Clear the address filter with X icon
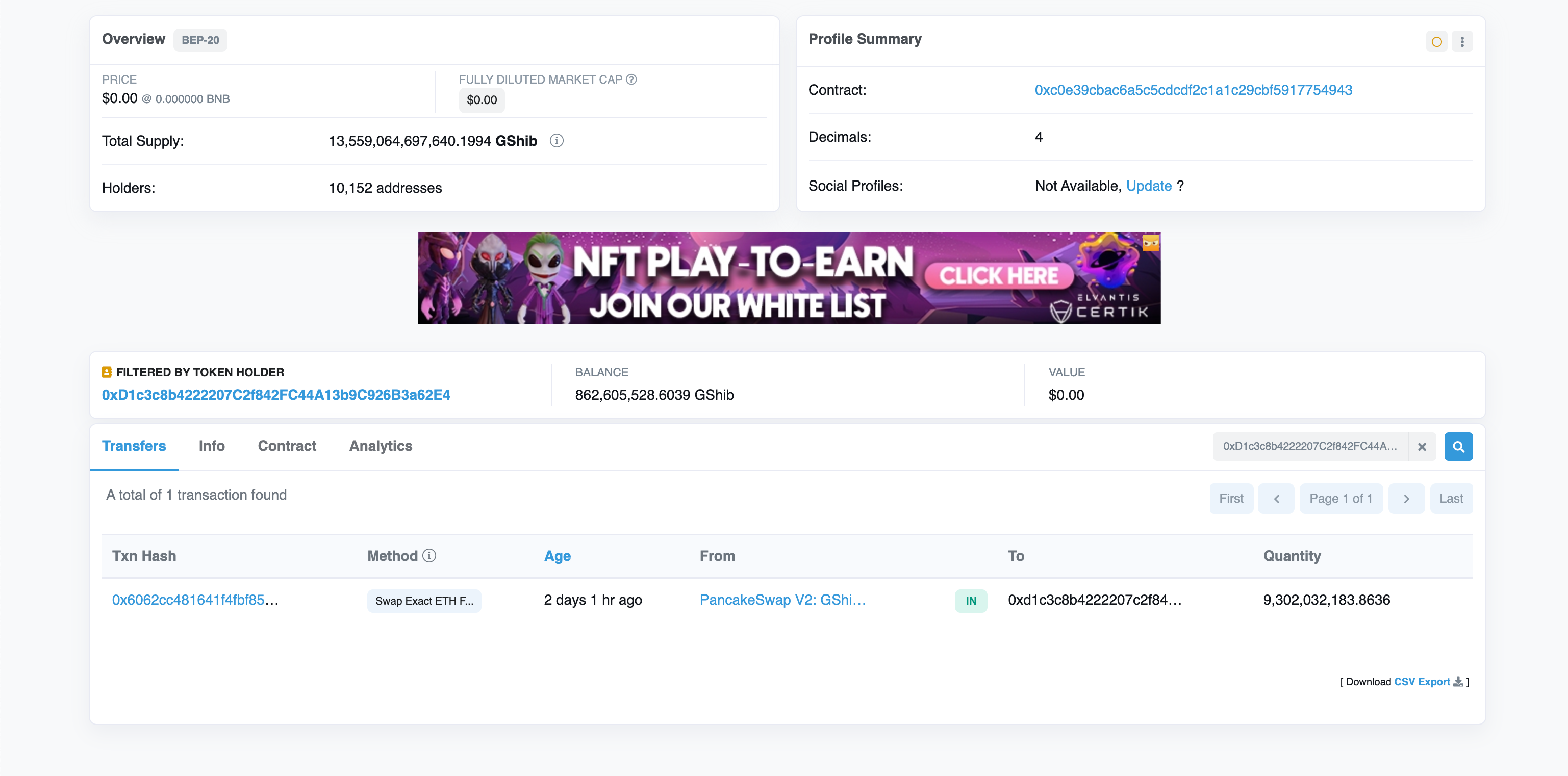Image resolution: width=1568 pixels, height=776 pixels. click(1422, 447)
